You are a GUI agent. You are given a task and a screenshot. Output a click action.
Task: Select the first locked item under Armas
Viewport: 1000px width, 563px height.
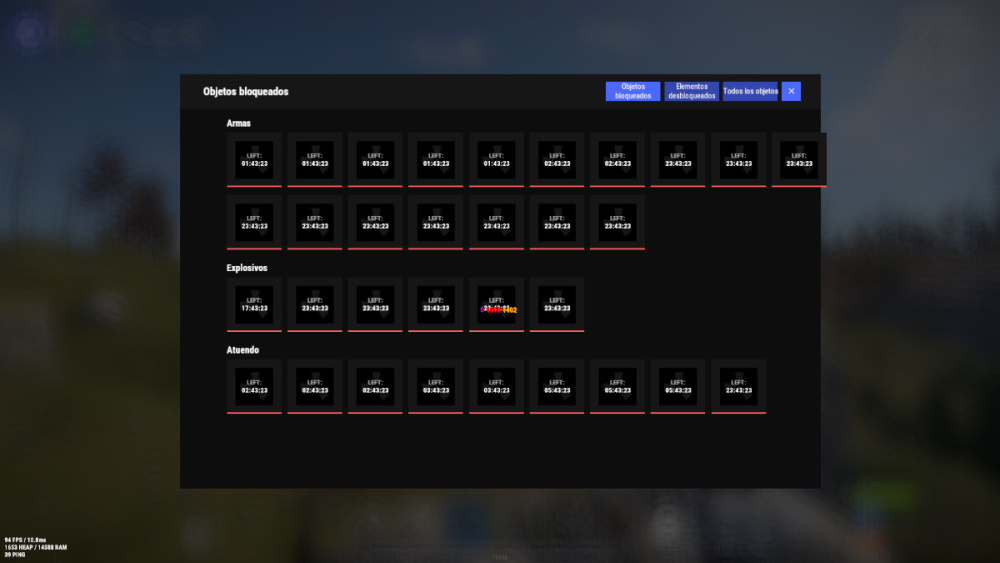(254, 159)
